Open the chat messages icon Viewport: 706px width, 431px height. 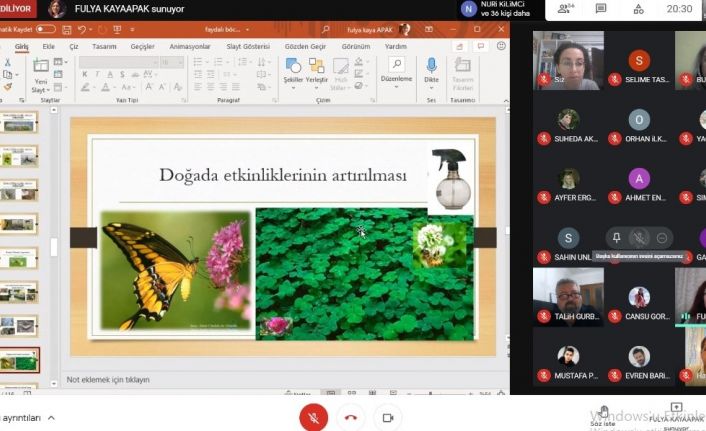tap(601, 9)
